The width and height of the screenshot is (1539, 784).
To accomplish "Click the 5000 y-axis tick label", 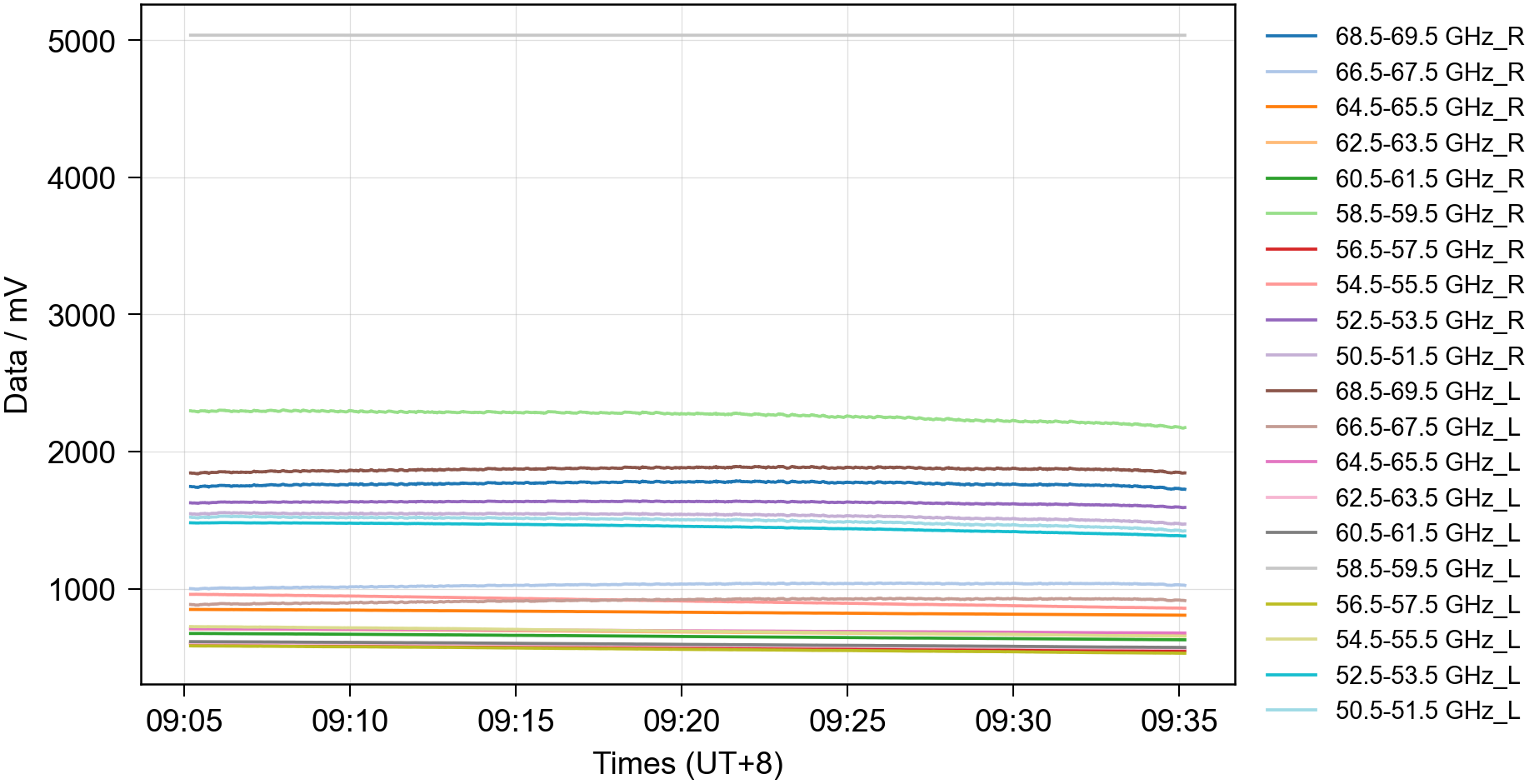I will 82,42.
